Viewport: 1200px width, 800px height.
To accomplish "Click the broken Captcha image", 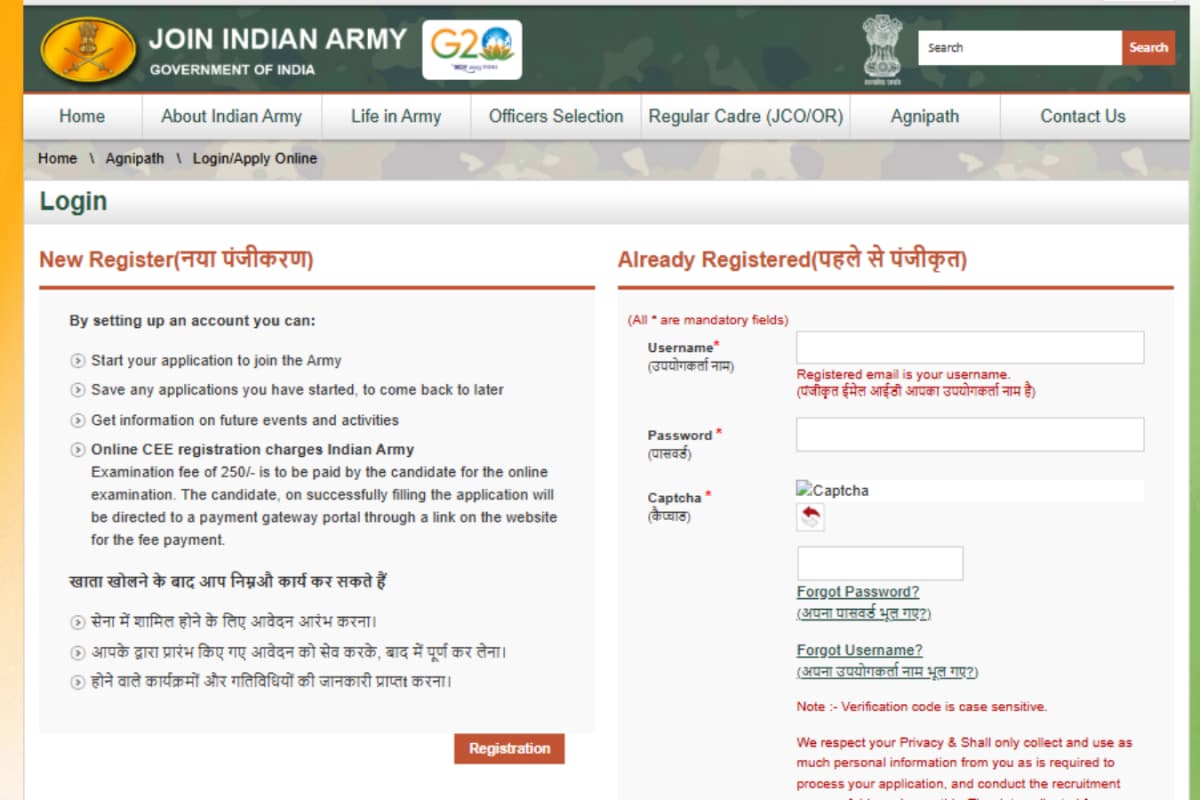I will click(x=833, y=490).
